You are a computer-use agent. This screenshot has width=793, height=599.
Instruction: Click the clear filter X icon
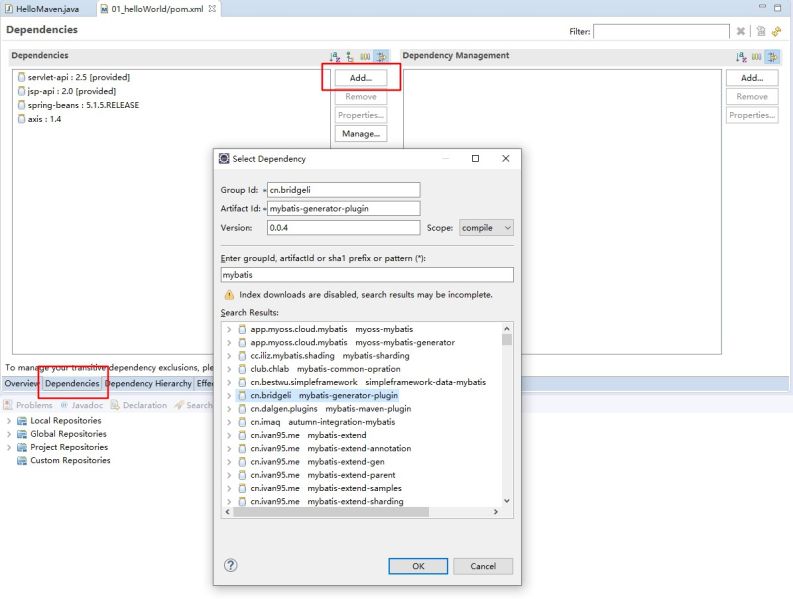point(741,32)
